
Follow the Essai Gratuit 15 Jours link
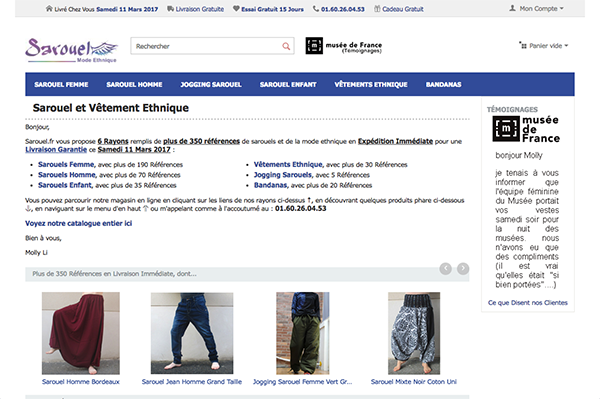click(x=272, y=9)
